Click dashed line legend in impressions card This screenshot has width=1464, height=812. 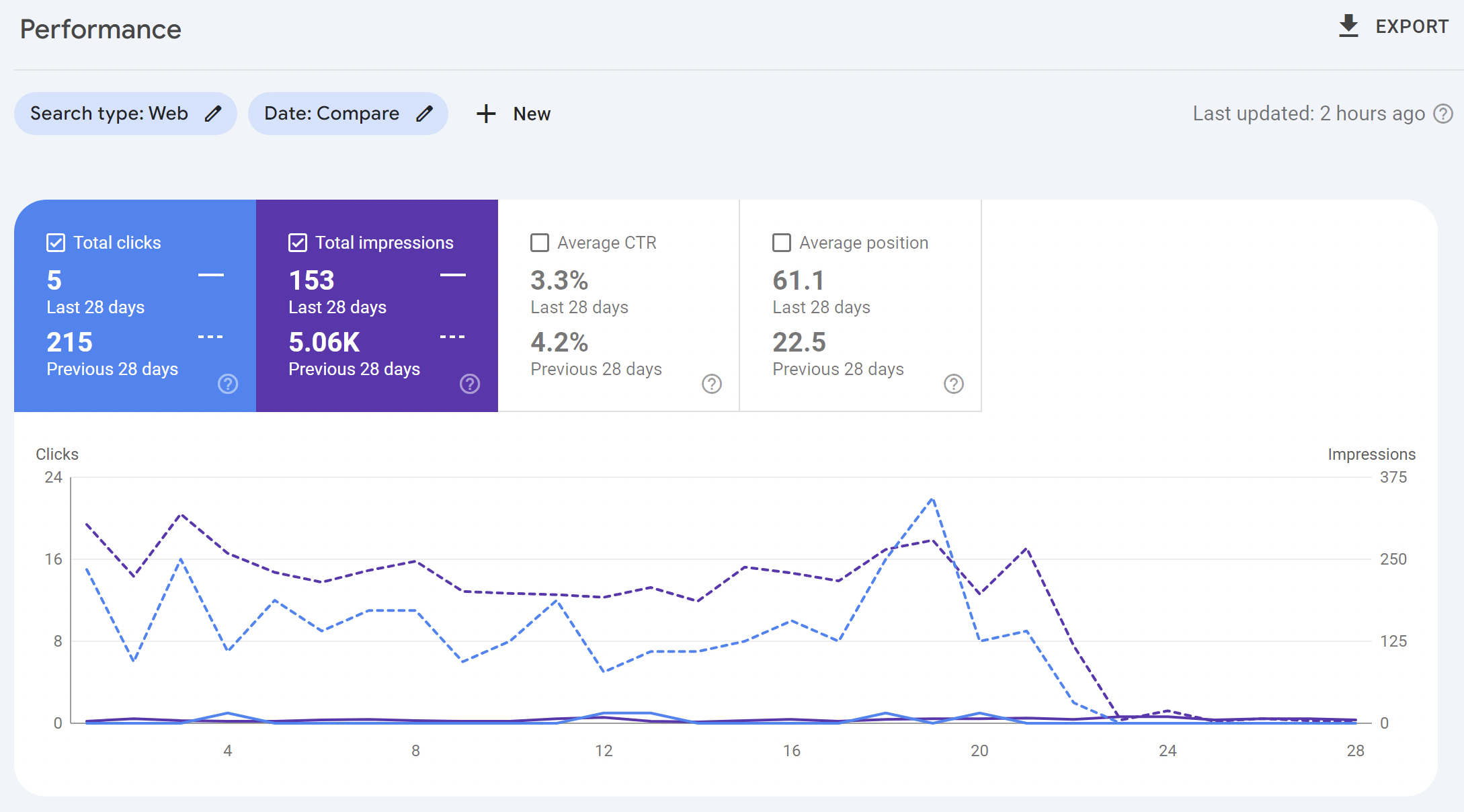[x=453, y=337]
